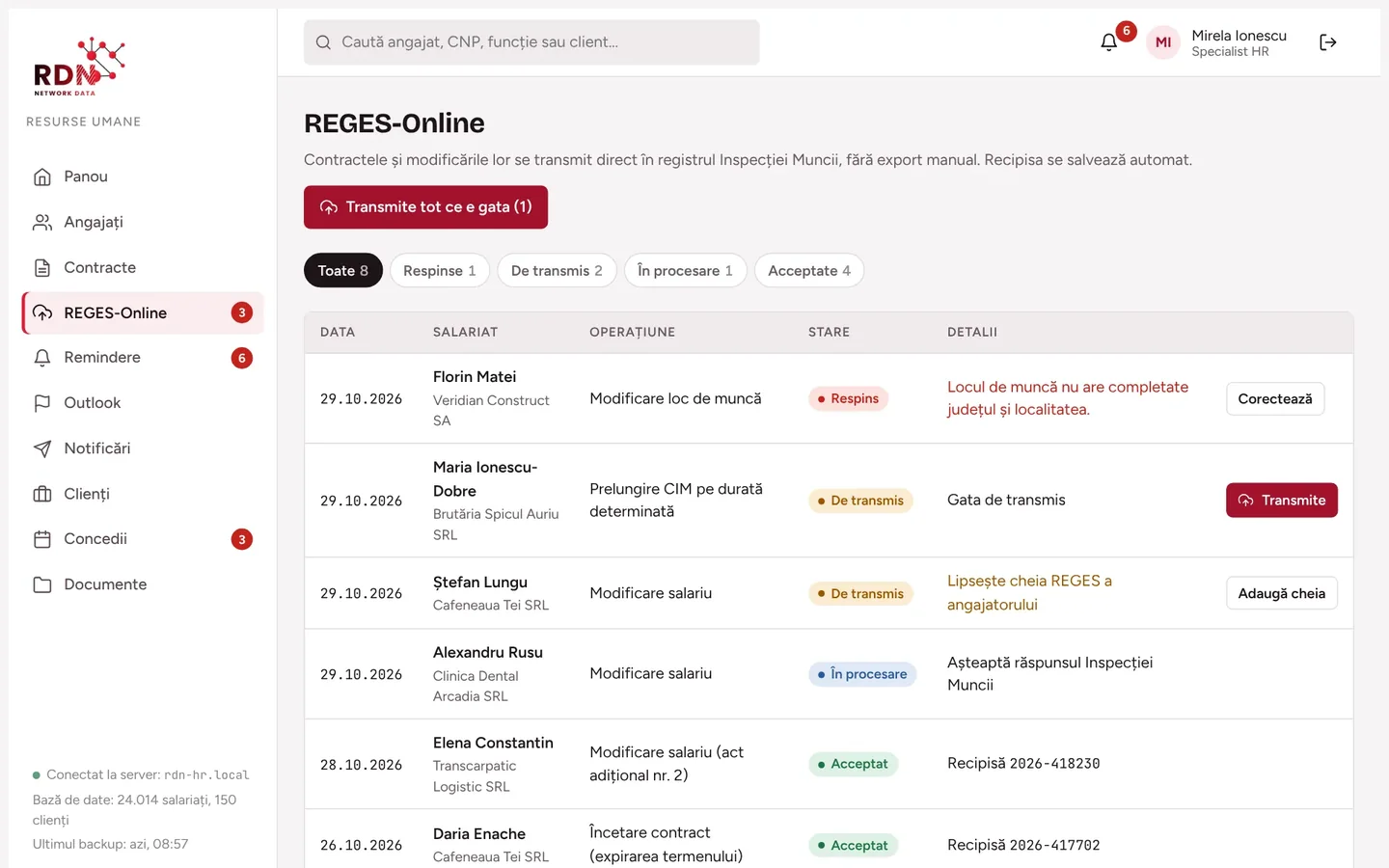Click the Concedii calendar icon
This screenshot has height=868, width=1389.
tap(42, 539)
